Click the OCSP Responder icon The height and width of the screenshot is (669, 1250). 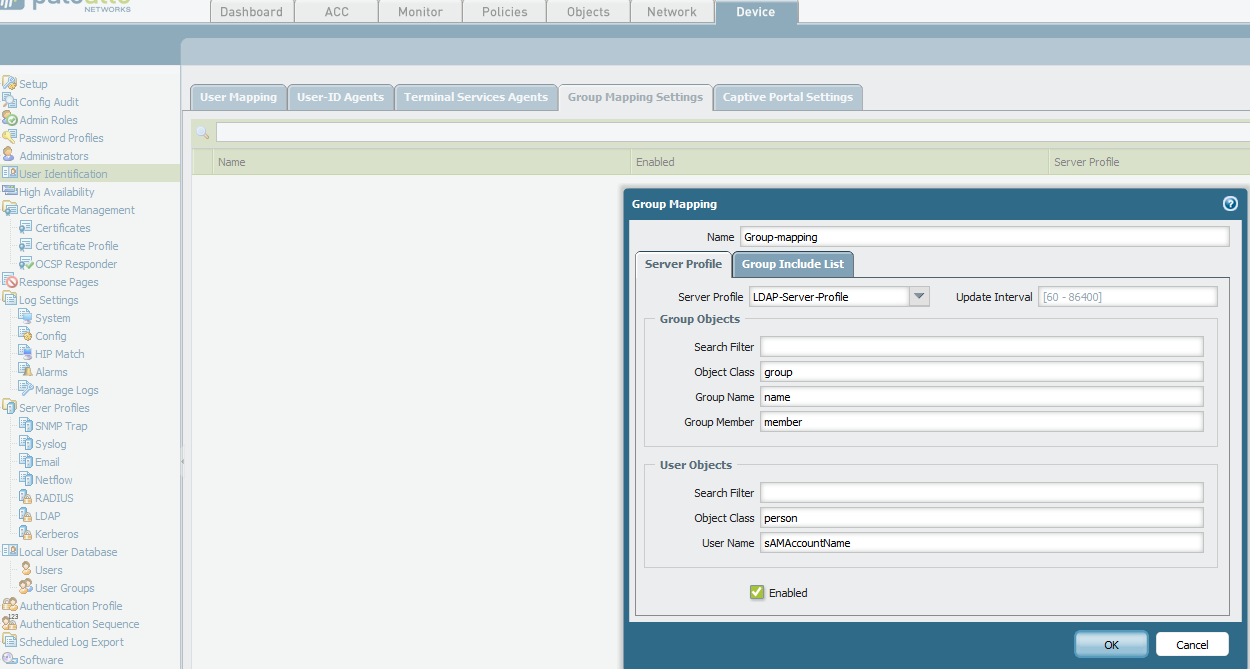26,263
